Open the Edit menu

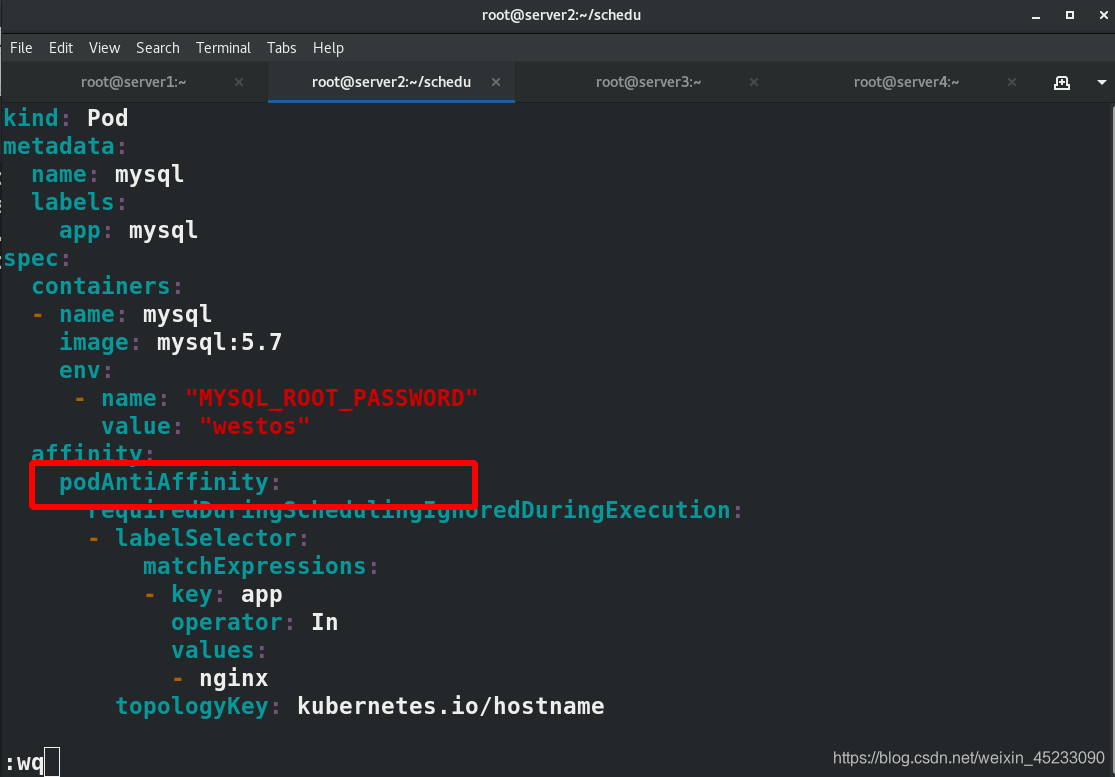pos(60,48)
